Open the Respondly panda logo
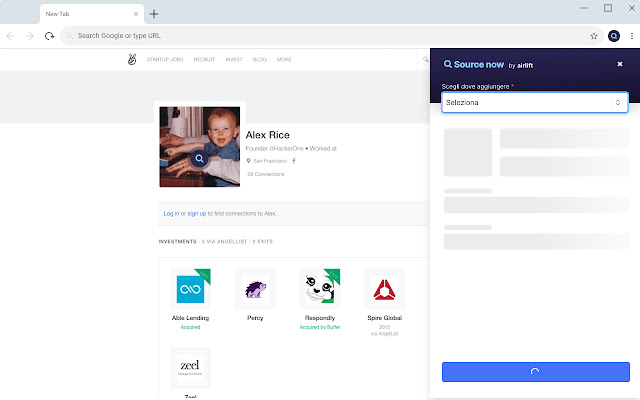640x400 pixels. pos(320,289)
